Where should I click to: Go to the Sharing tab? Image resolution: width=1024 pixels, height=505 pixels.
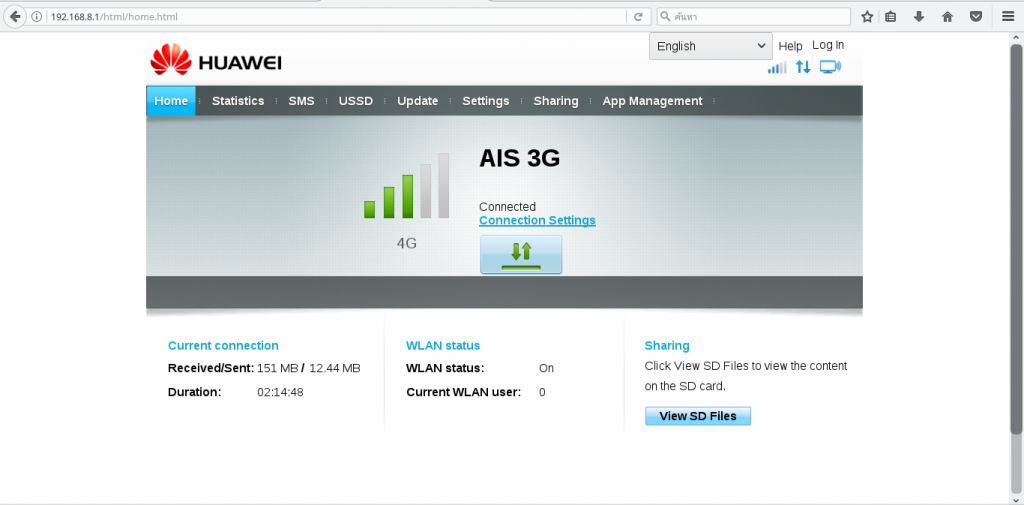tap(556, 101)
